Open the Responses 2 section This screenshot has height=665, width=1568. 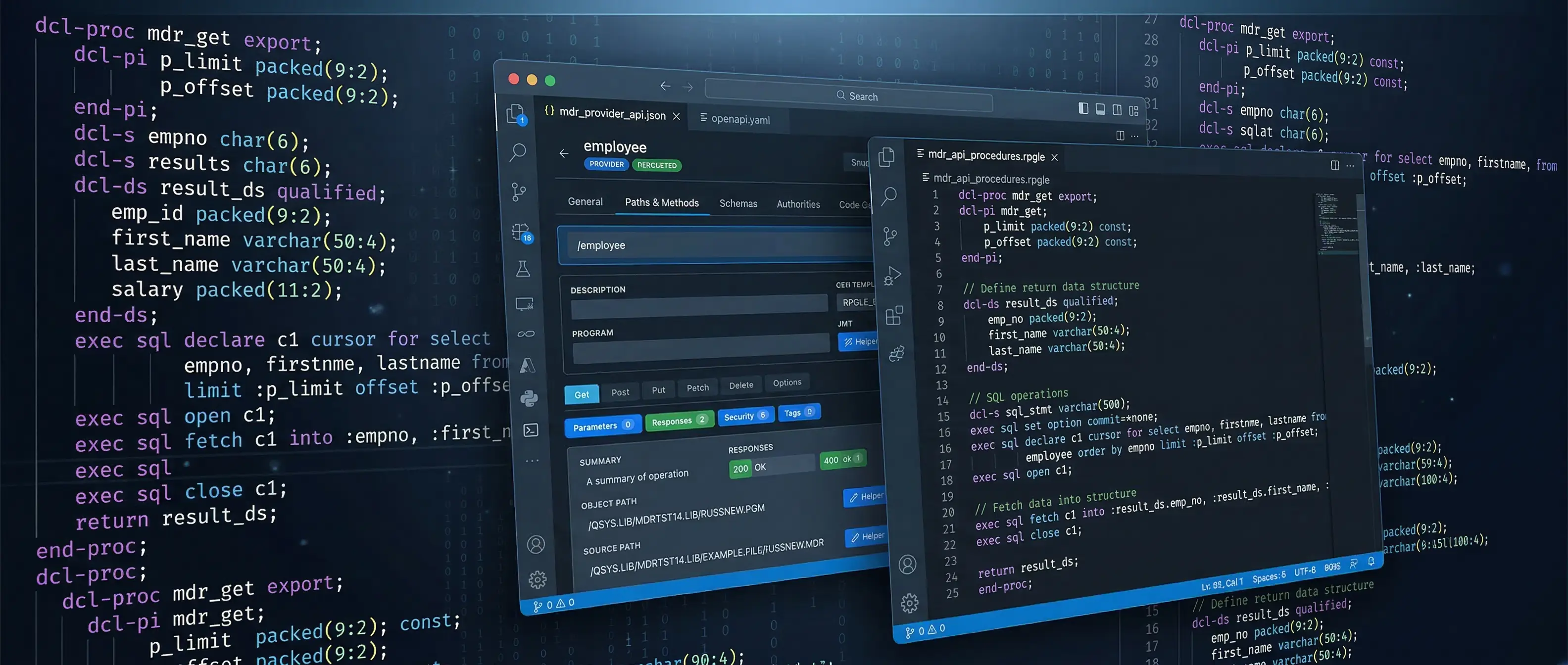tap(678, 421)
